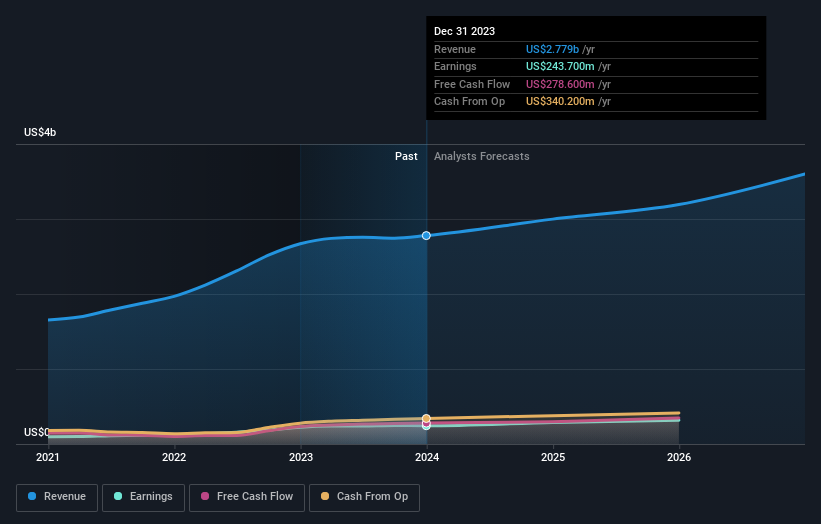The width and height of the screenshot is (821, 524).
Task: Click the Free Cash Flow row label in tooltip
Action: (472, 84)
